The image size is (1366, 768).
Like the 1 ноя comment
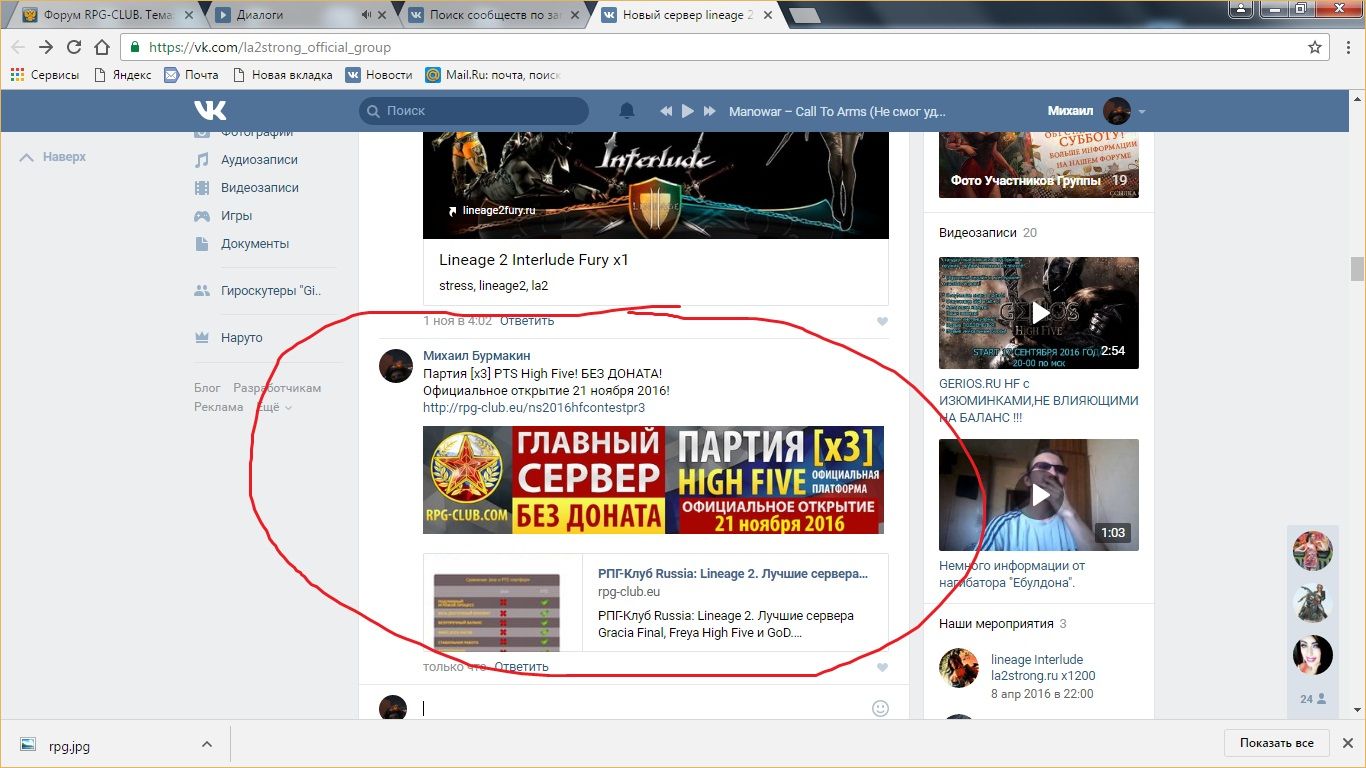point(882,322)
